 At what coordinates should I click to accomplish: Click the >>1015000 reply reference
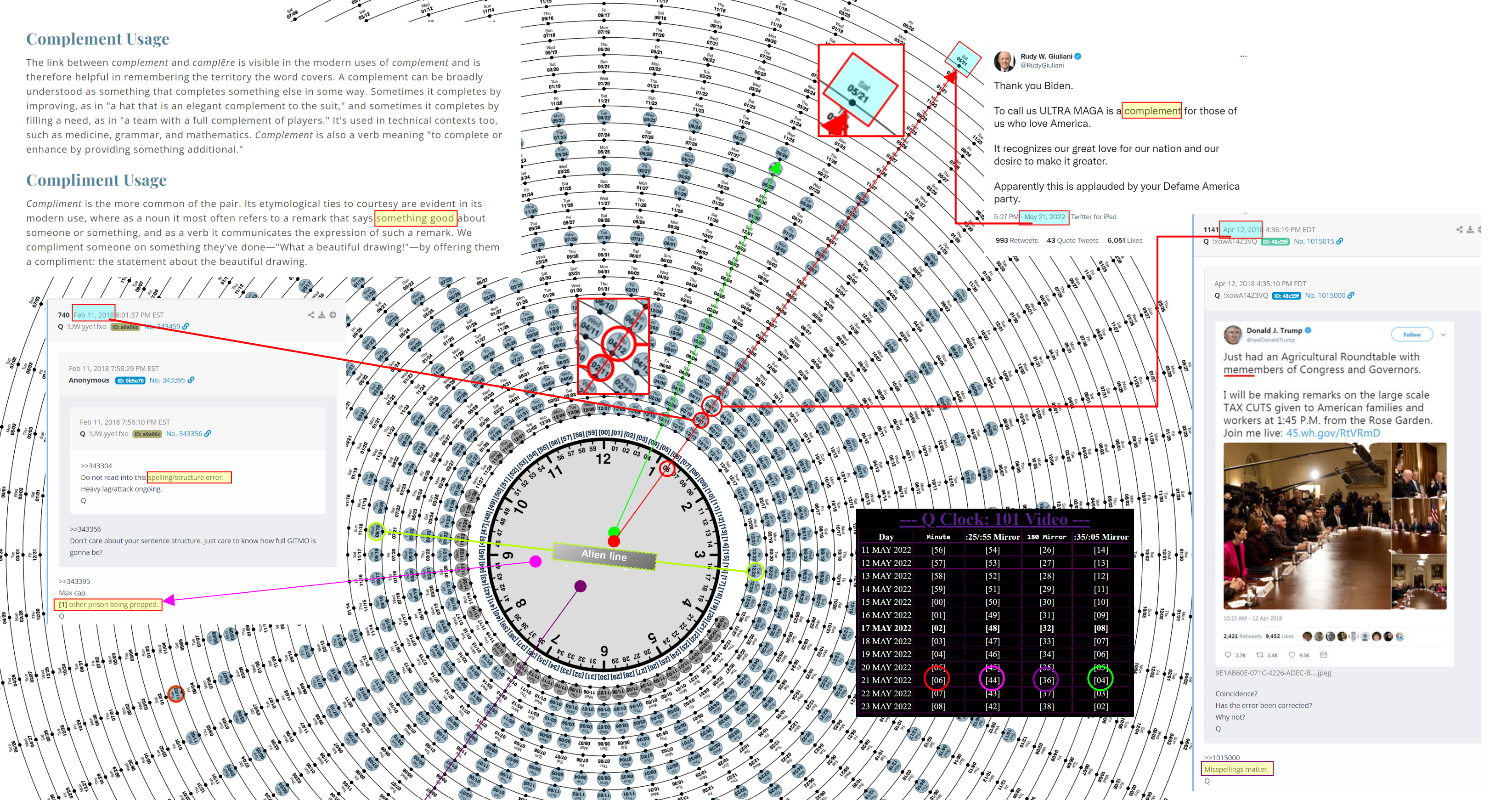tap(1221, 758)
